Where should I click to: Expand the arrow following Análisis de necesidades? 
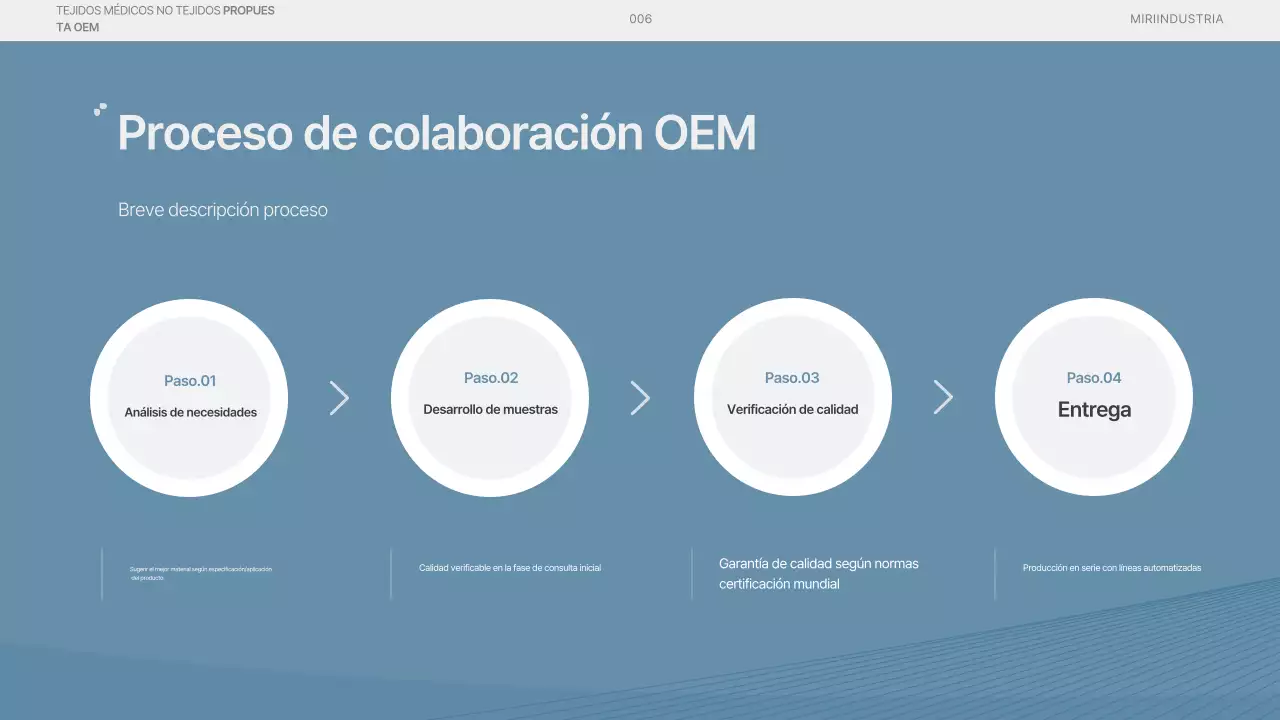(339, 397)
